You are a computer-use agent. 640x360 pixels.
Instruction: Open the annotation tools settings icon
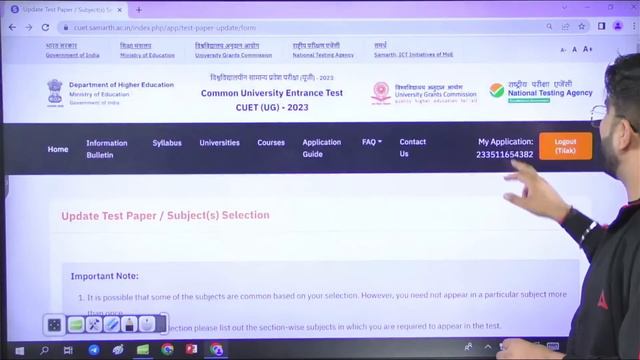pos(94,325)
